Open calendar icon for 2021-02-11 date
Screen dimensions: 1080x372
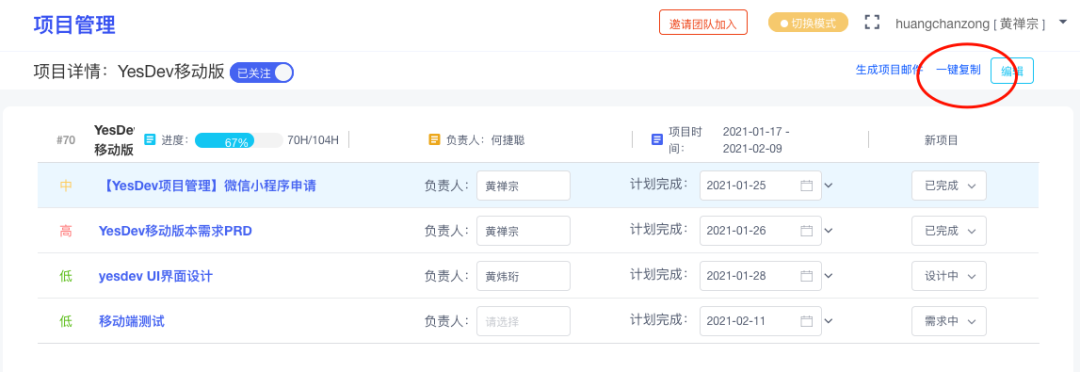pos(807,321)
